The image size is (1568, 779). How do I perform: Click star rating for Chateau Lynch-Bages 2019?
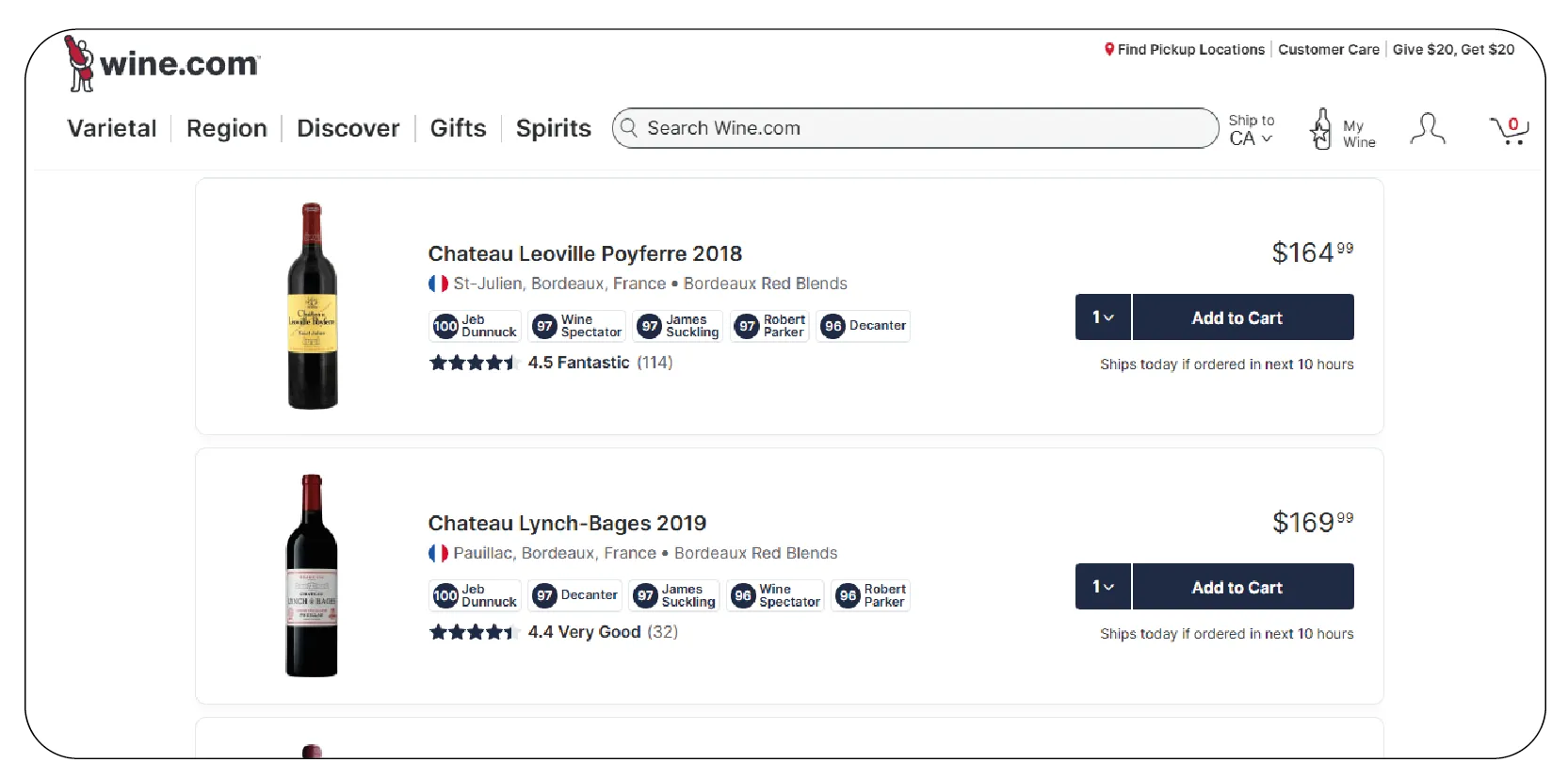pos(474,632)
